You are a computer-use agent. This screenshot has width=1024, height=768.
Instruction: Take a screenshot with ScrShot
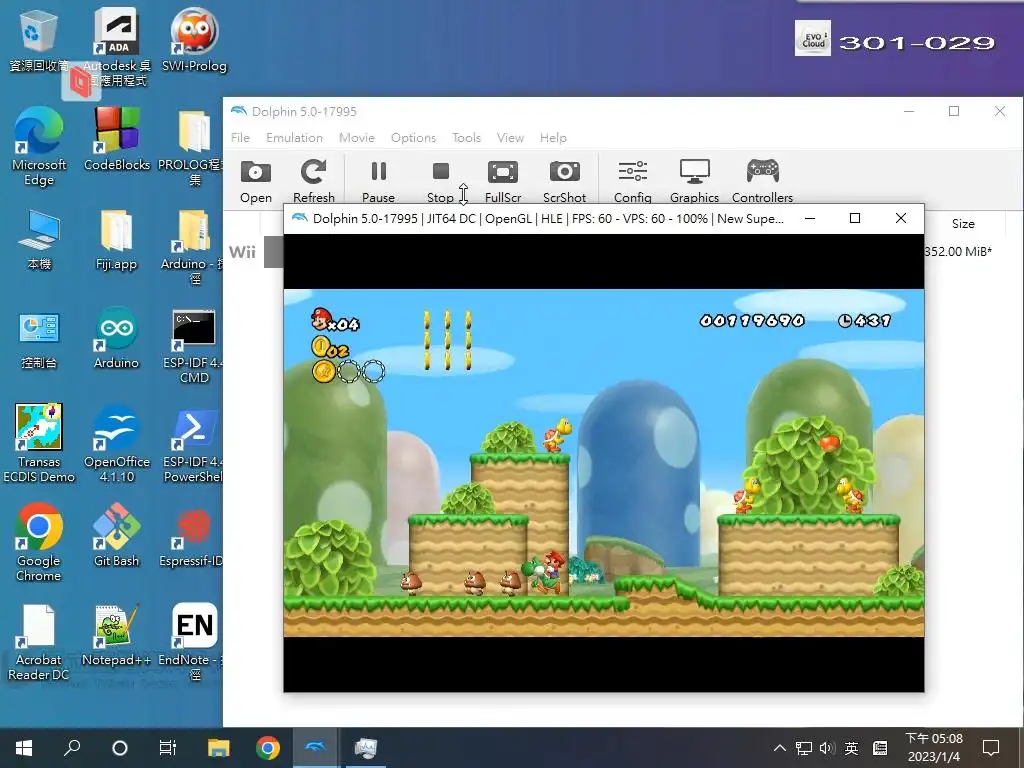pyautogui.click(x=564, y=182)
